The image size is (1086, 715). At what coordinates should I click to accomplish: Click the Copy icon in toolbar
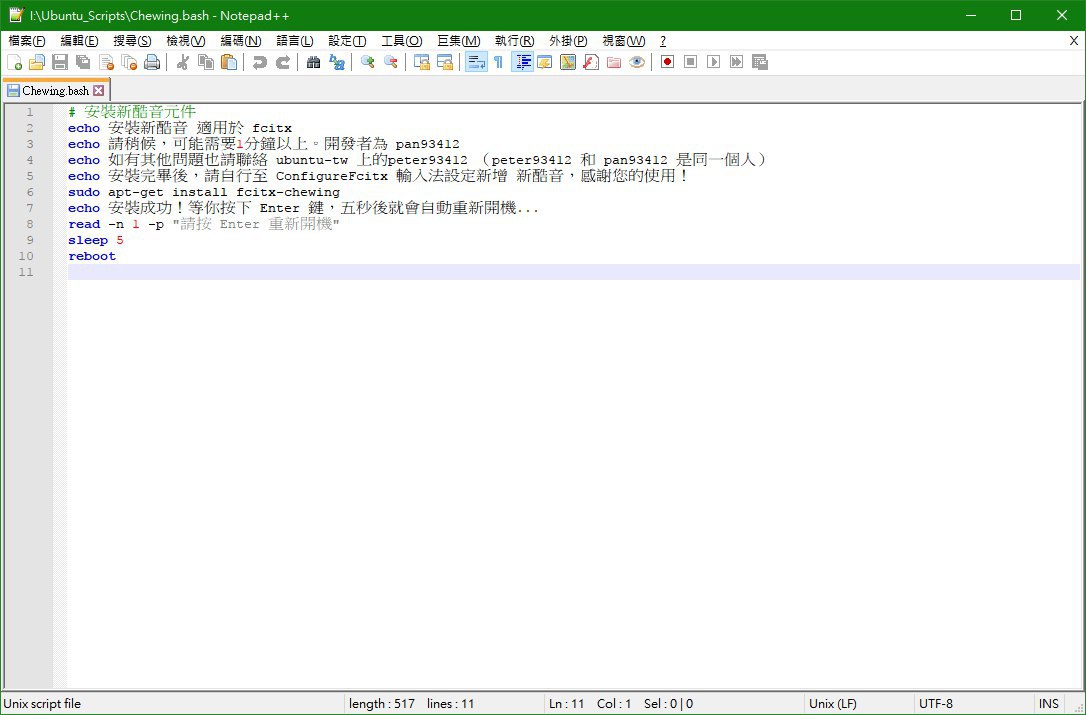pyautogui.click(x=206, y=62)
